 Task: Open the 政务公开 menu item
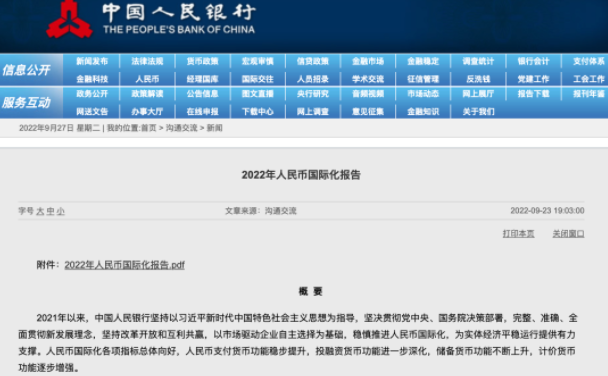[x=92, y=94]
